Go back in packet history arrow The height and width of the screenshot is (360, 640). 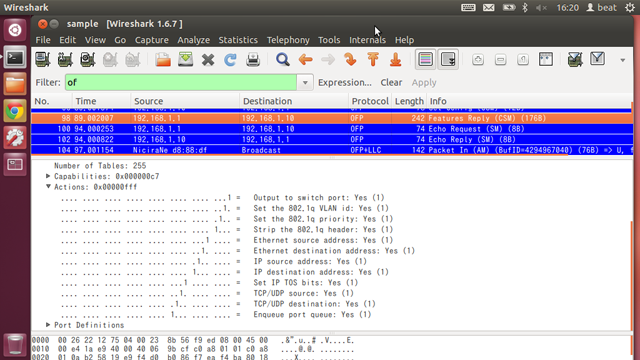(305, 60)
